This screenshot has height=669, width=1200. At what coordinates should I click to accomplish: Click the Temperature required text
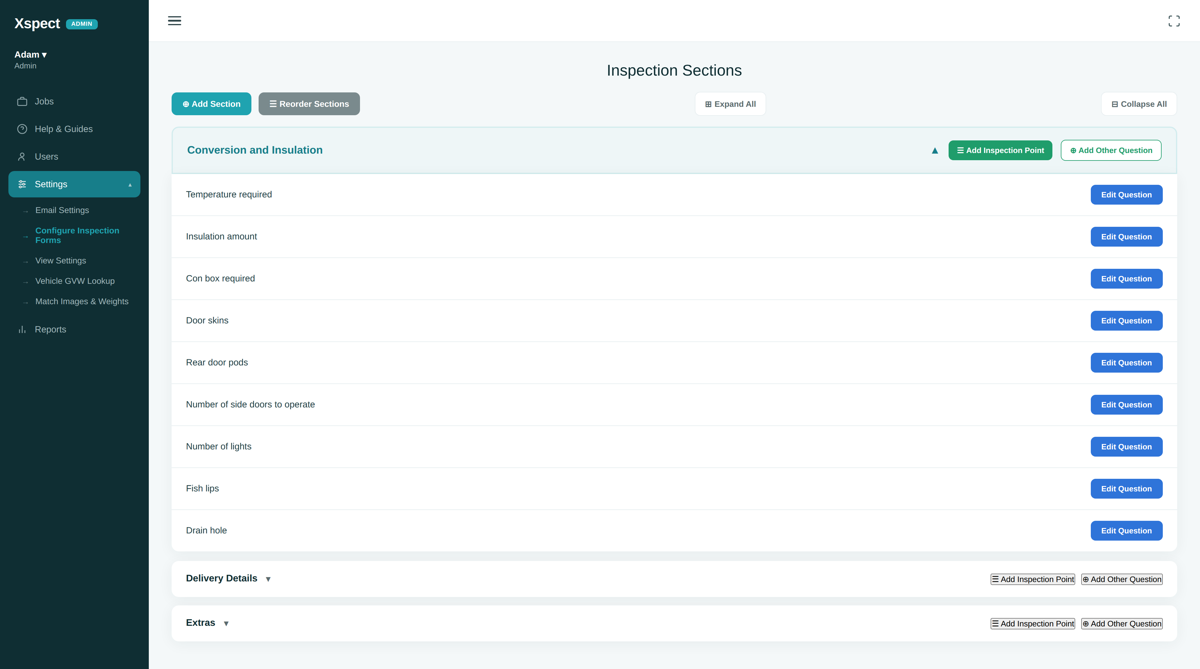pyautogui.click(x=229, y=195)
